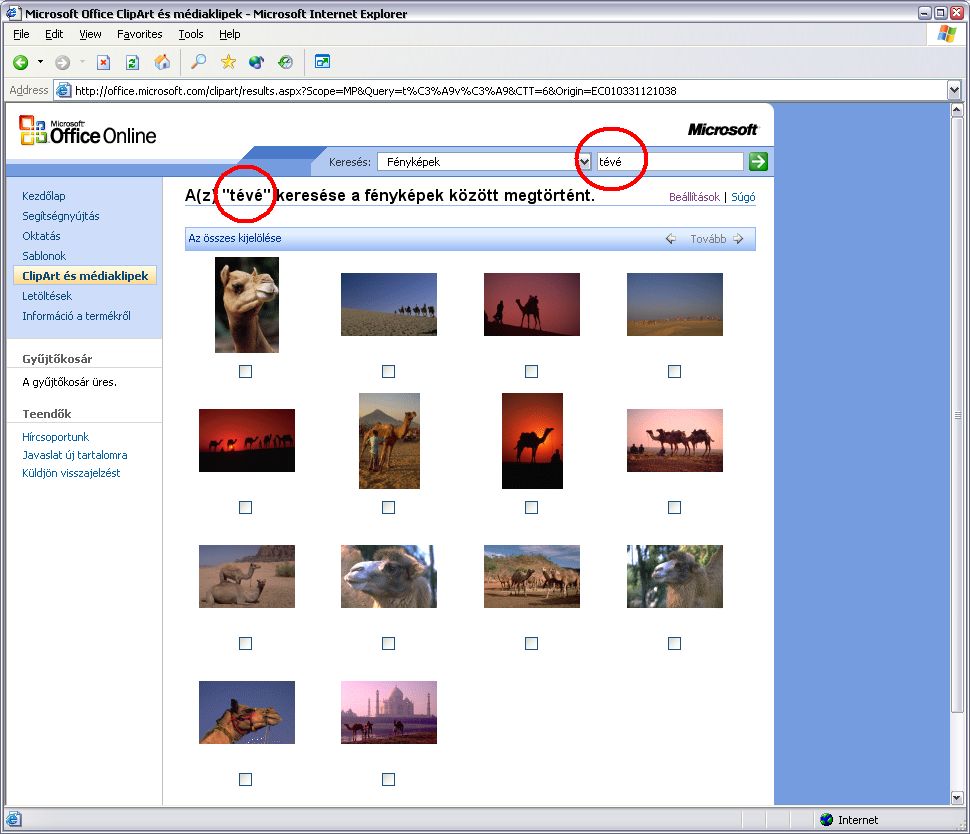The height and width of the screenshot is (834, 970).
Task: Open the Back button history dropdown arrow
Action: pyautogui.click(x=41, y=62)
